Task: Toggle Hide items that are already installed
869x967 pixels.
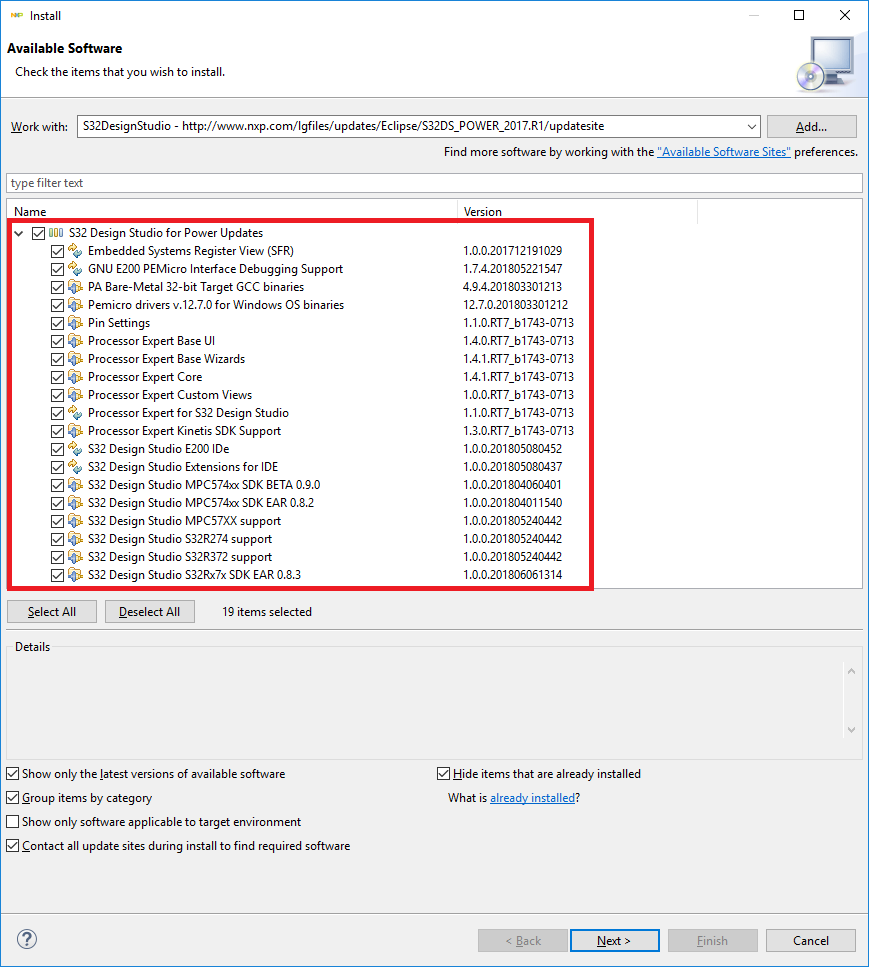Action: 443,773
